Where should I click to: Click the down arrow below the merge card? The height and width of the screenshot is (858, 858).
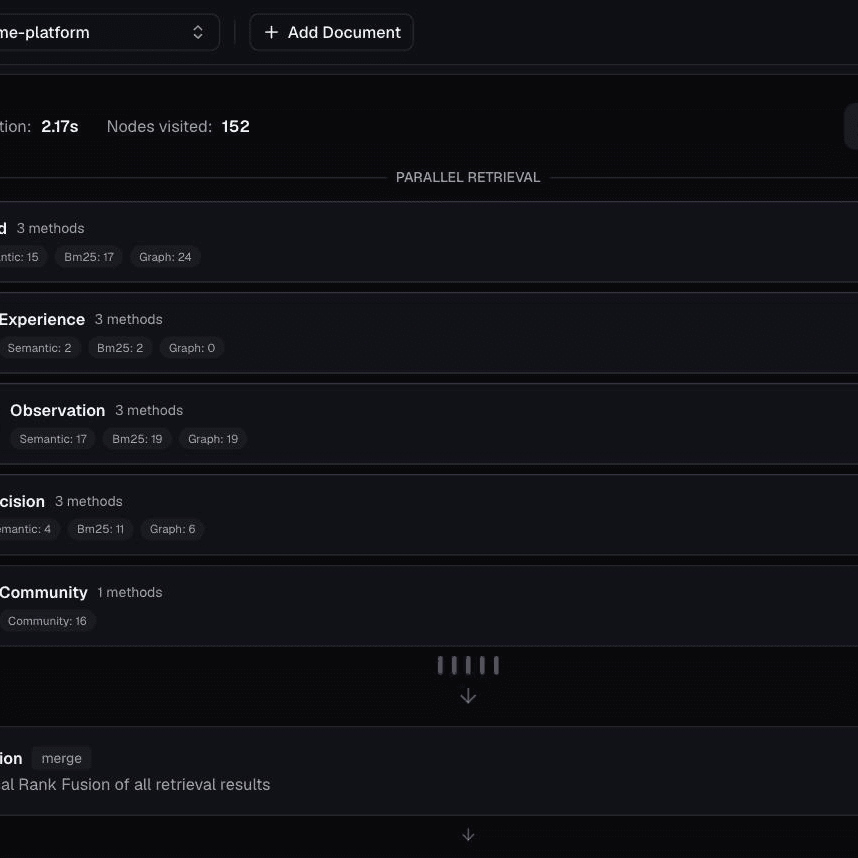pyautogui.click(x=468, y=835)
